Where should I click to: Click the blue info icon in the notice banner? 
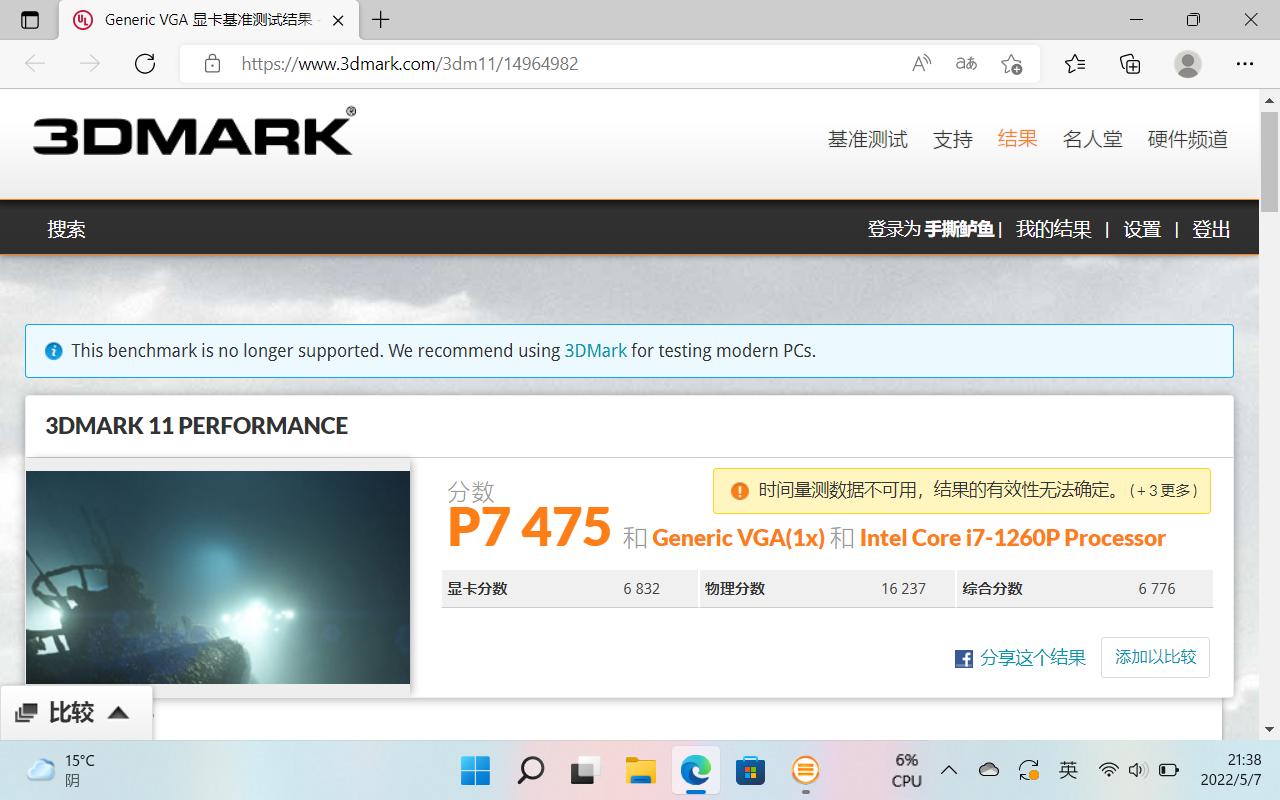[53, 351]
